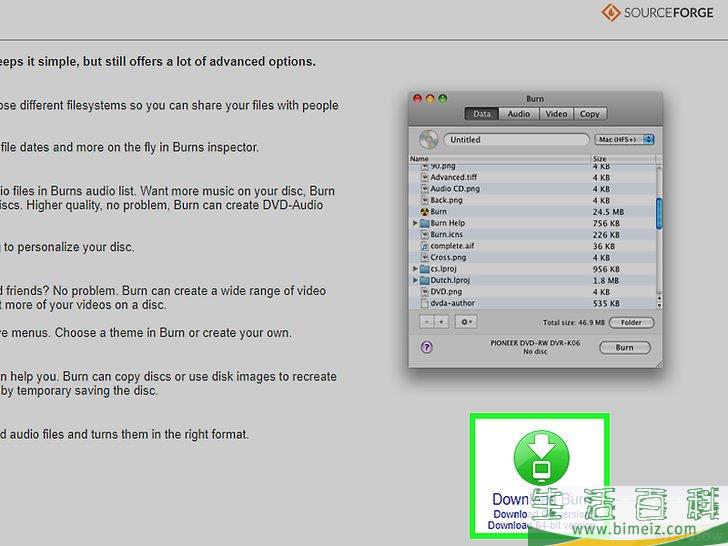Click the purple help question mark button
The height and width of the screenshot is (546, 728).
tap(426, 347)
